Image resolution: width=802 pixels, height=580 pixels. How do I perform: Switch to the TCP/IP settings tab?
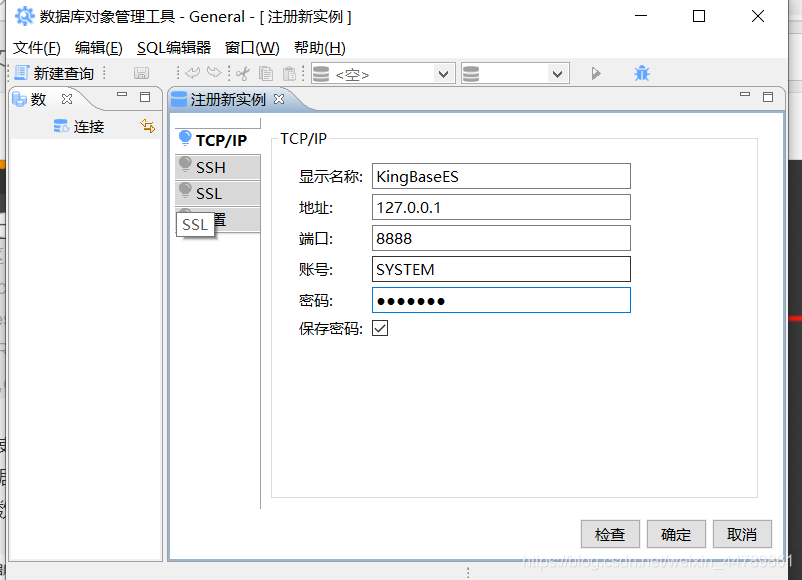coord(218,141)
